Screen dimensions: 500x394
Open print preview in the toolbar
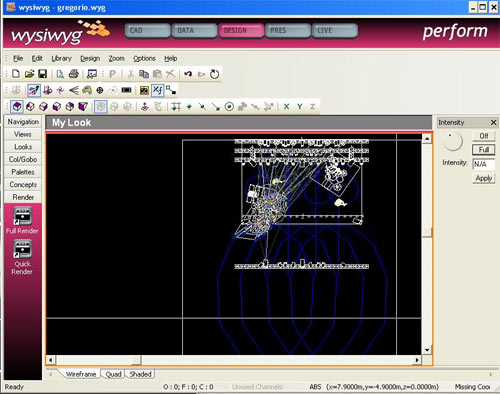point(60,74)
